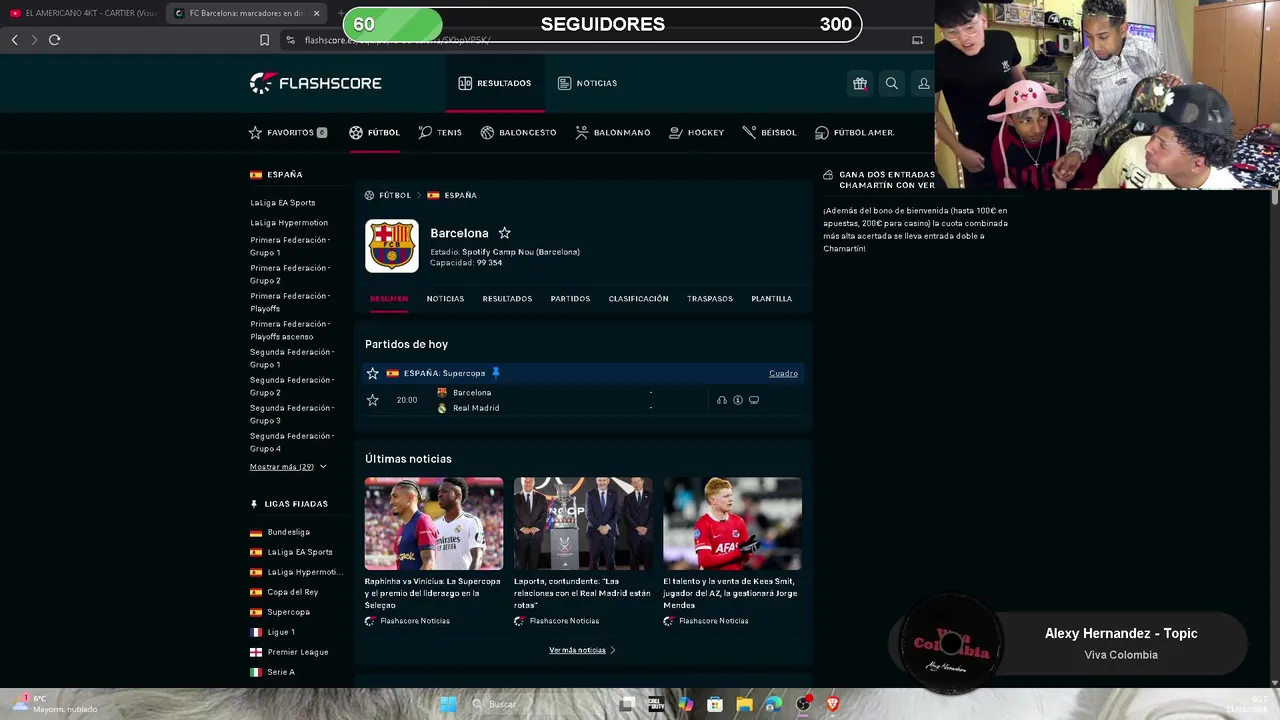Select the Hockey sport icon
This screenshot has height=720, width=1280.
click(675, 132)
